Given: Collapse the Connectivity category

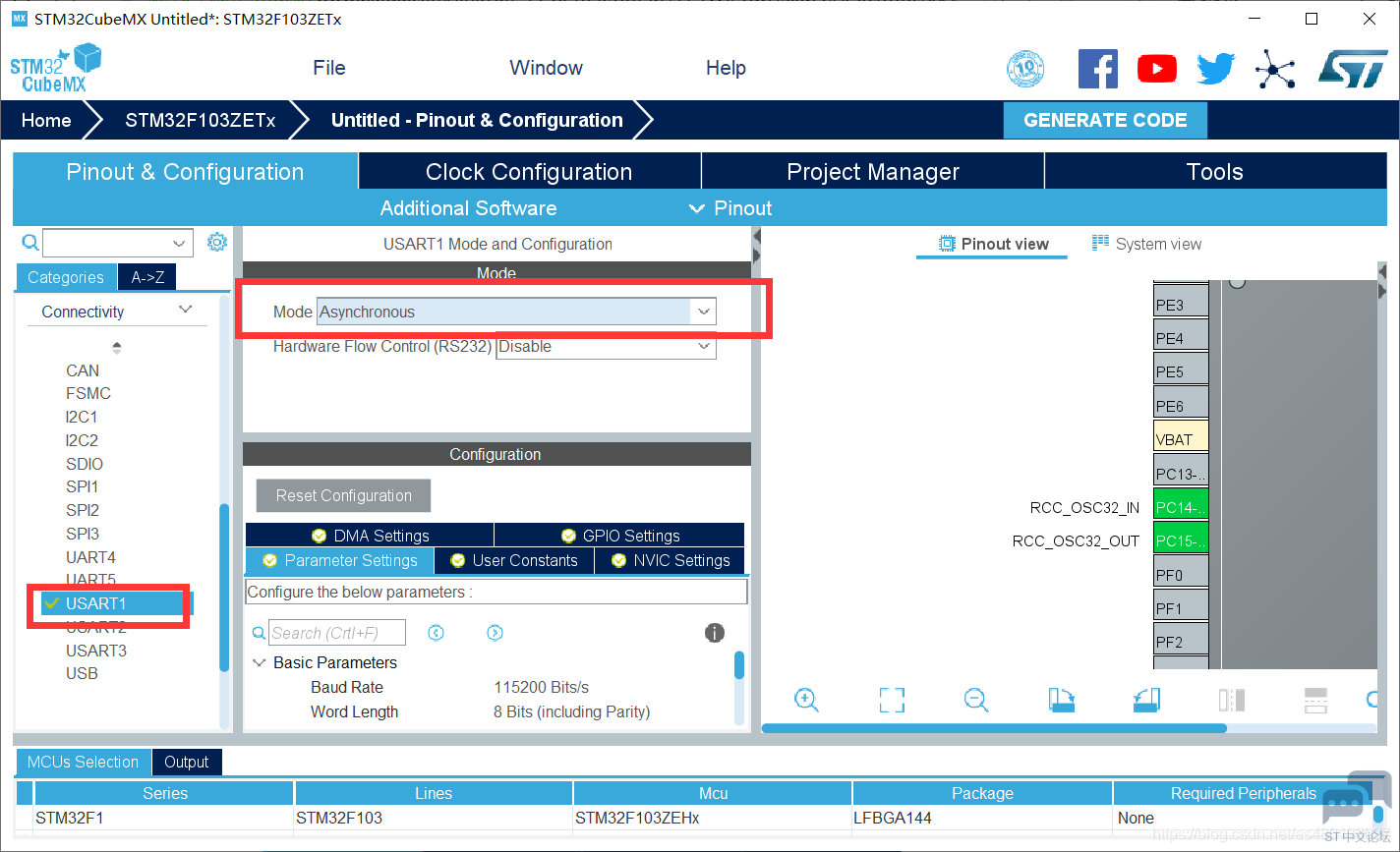Looking at the screenshot, I should click(185, 311).
